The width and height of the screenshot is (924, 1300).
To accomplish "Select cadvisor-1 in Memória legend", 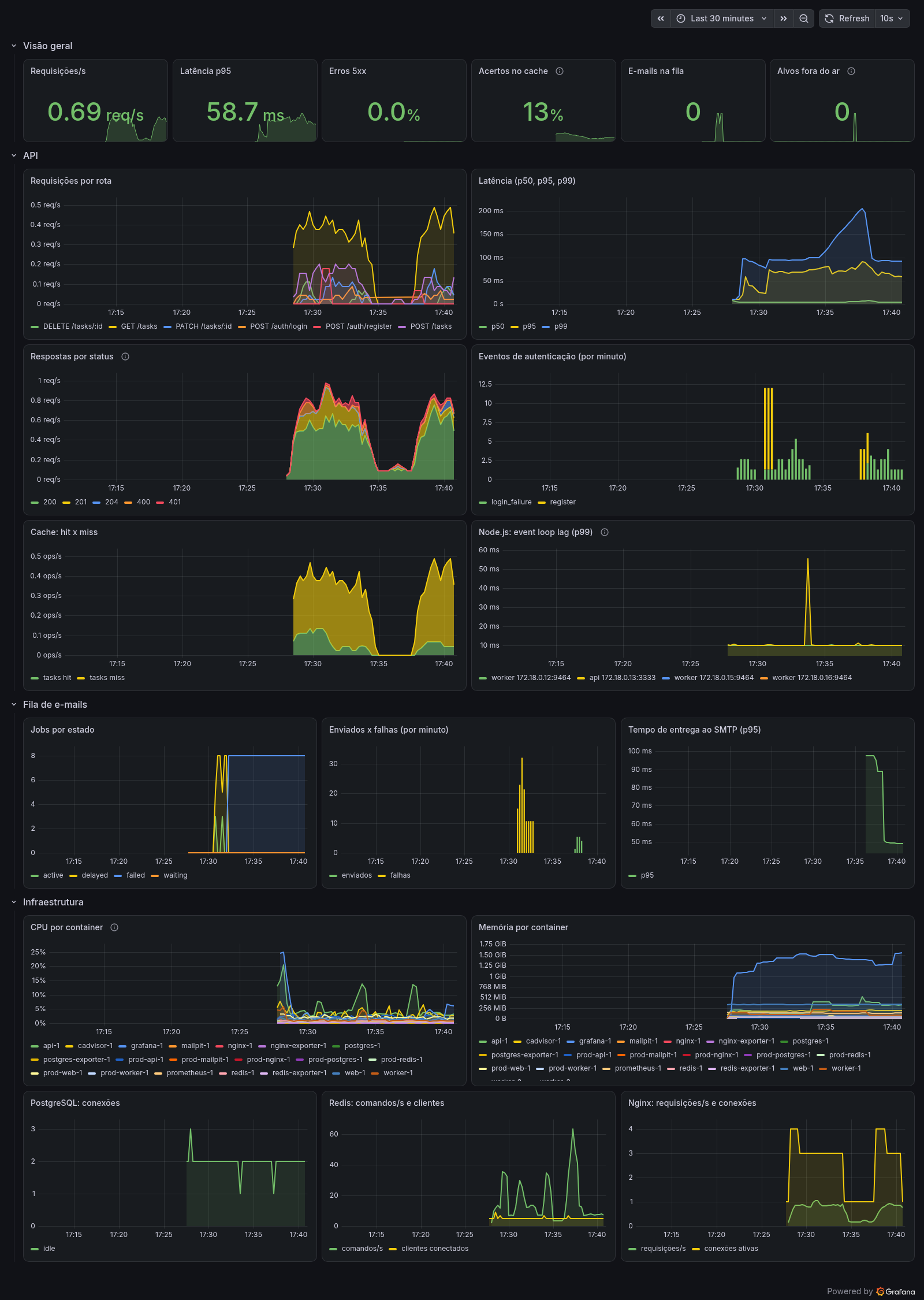I will 543,1041.
